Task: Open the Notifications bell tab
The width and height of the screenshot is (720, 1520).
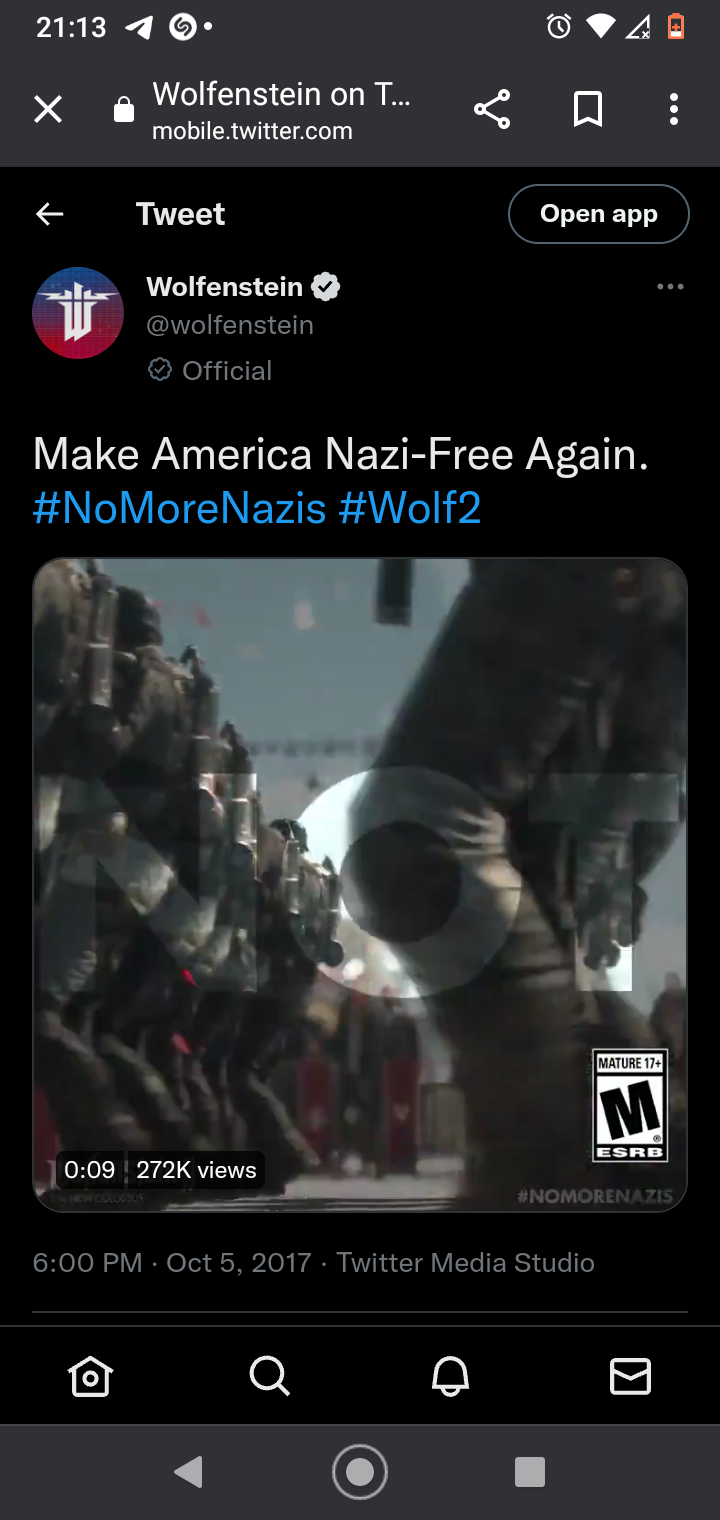Action: 450,1377
